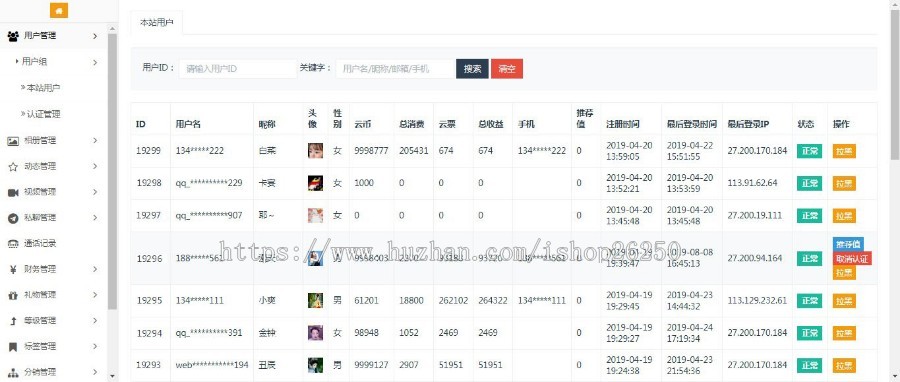Focus the 关键字 search field
900x382 pixels.
[x=395, y=69]
